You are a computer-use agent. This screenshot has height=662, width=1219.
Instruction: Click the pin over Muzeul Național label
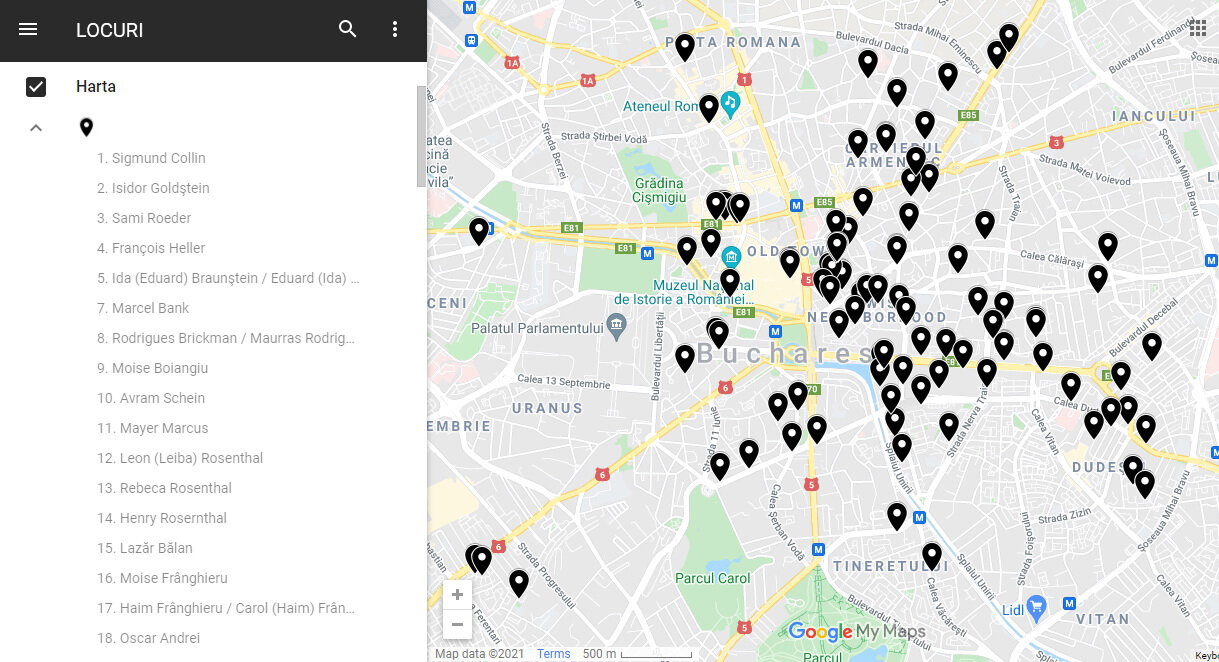click(x=731, y=281)
